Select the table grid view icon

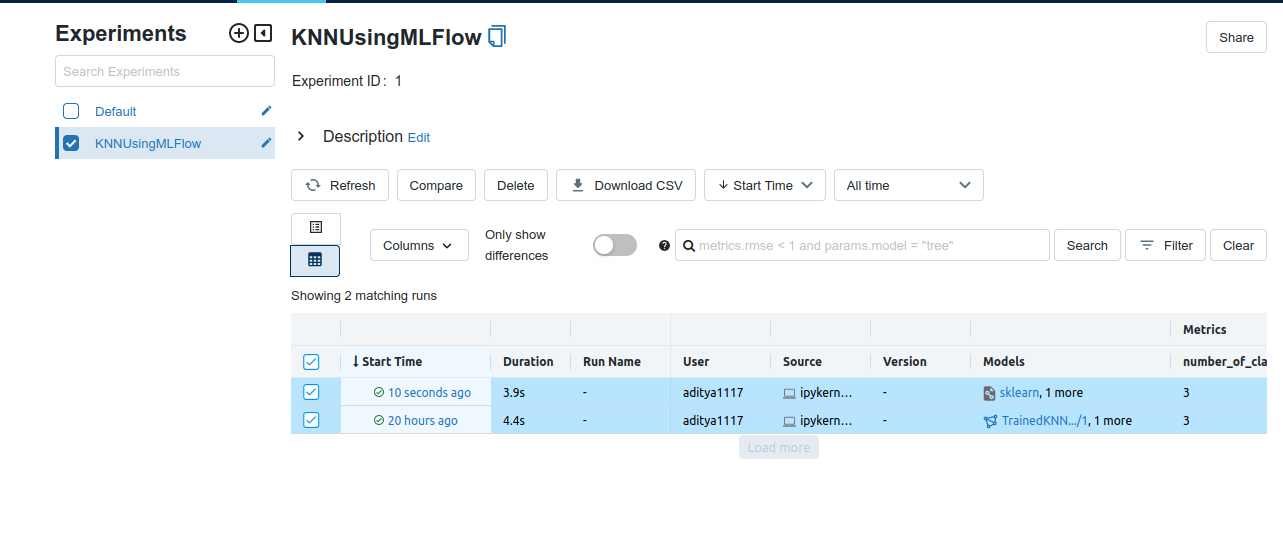(315, 260)
